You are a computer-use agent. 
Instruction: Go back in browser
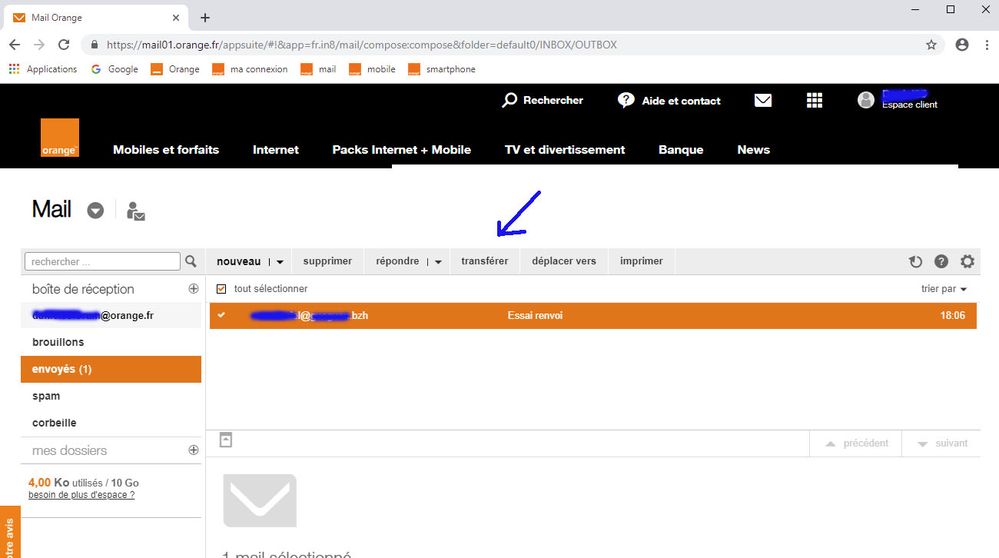[x=15, y=45]
